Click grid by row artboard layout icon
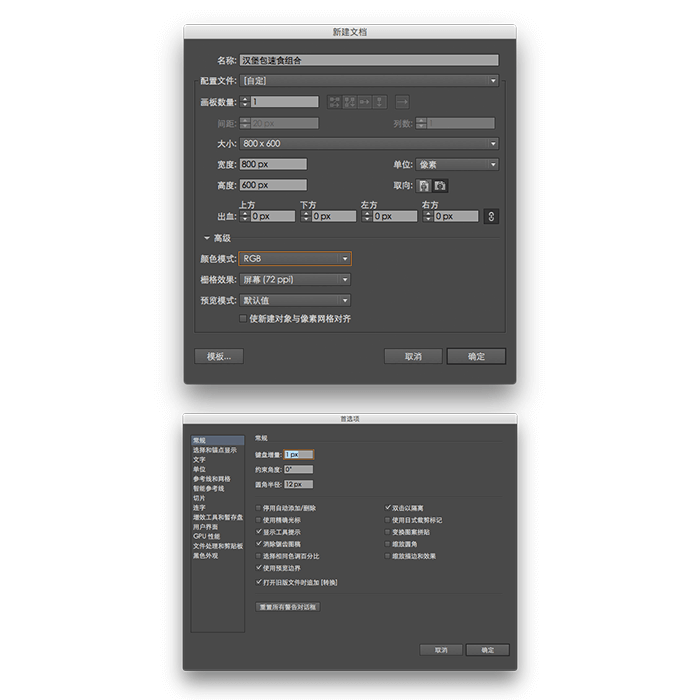700x700 pixels. pyautogui.click(x=335, y=102)
